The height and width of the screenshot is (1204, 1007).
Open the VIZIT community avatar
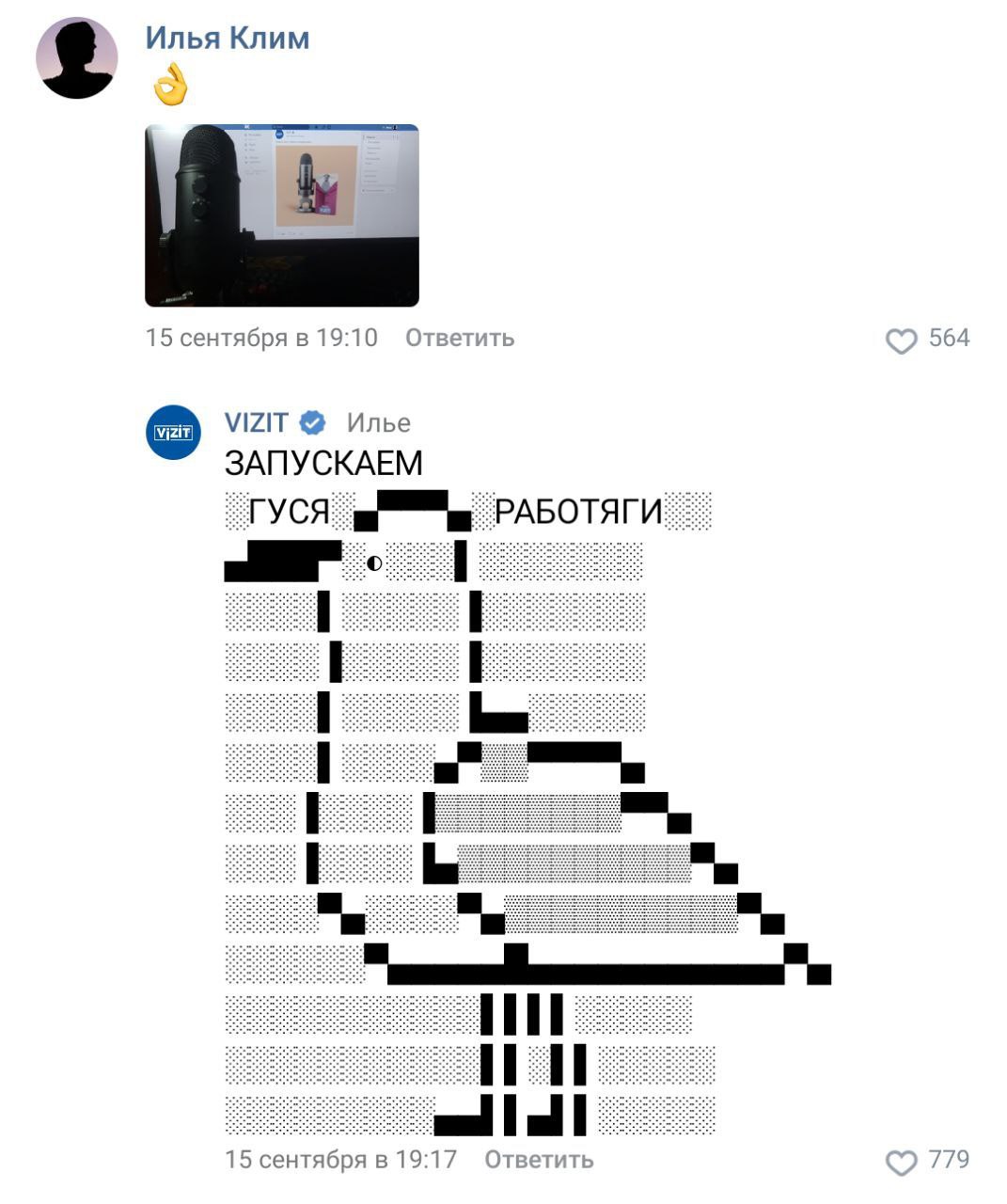click(x=173, y=433)
